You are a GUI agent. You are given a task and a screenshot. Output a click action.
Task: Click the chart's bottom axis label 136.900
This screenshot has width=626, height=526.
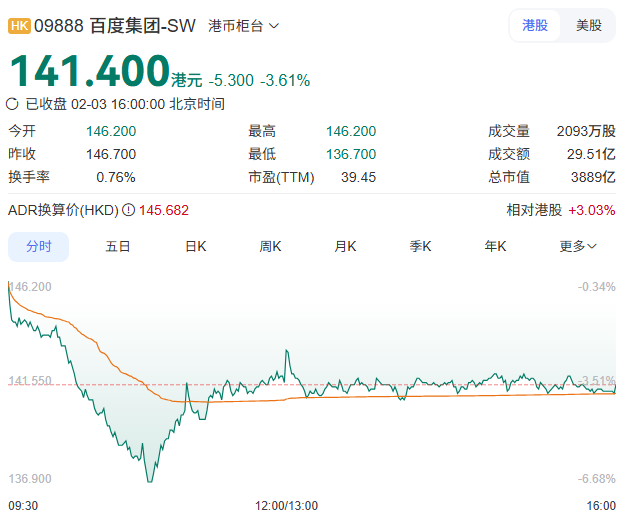(30, 479)
